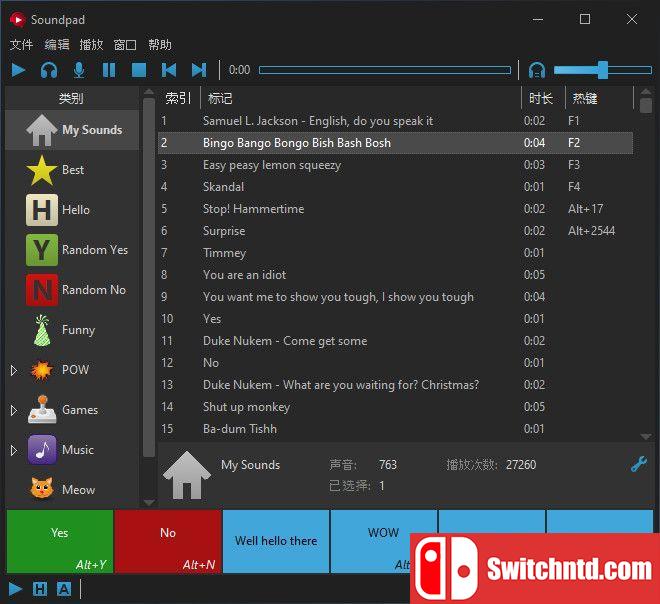Click the 类别 panel header
This screenshot has height=604, width=660.
pyautogui.click(x=72, y=98)
